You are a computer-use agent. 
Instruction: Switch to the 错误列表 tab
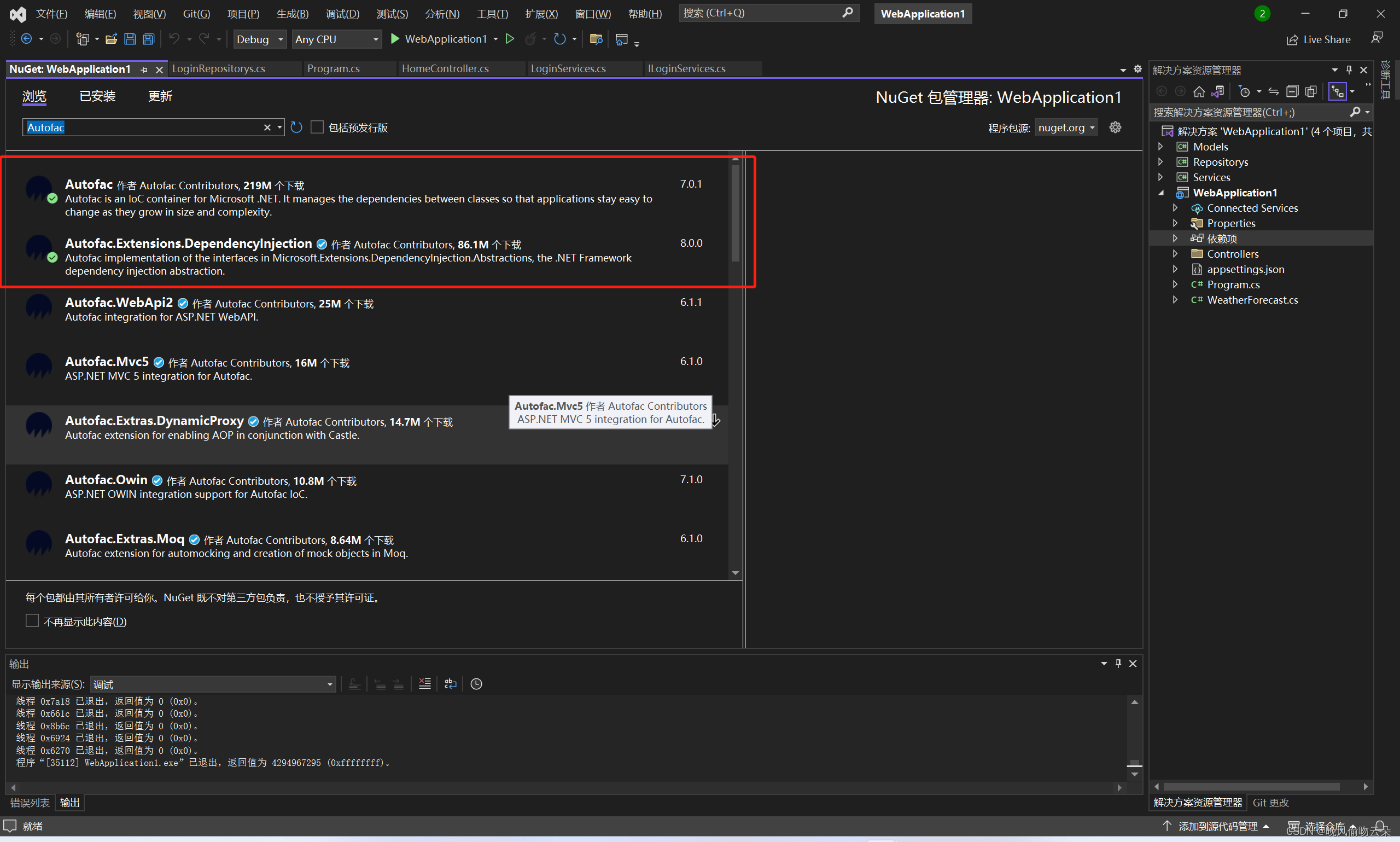tap(30, 802)
